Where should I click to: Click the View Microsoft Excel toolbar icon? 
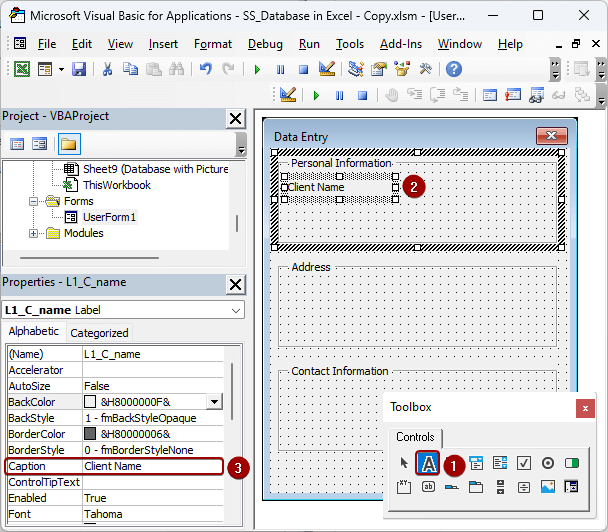[x=22, y=69]
